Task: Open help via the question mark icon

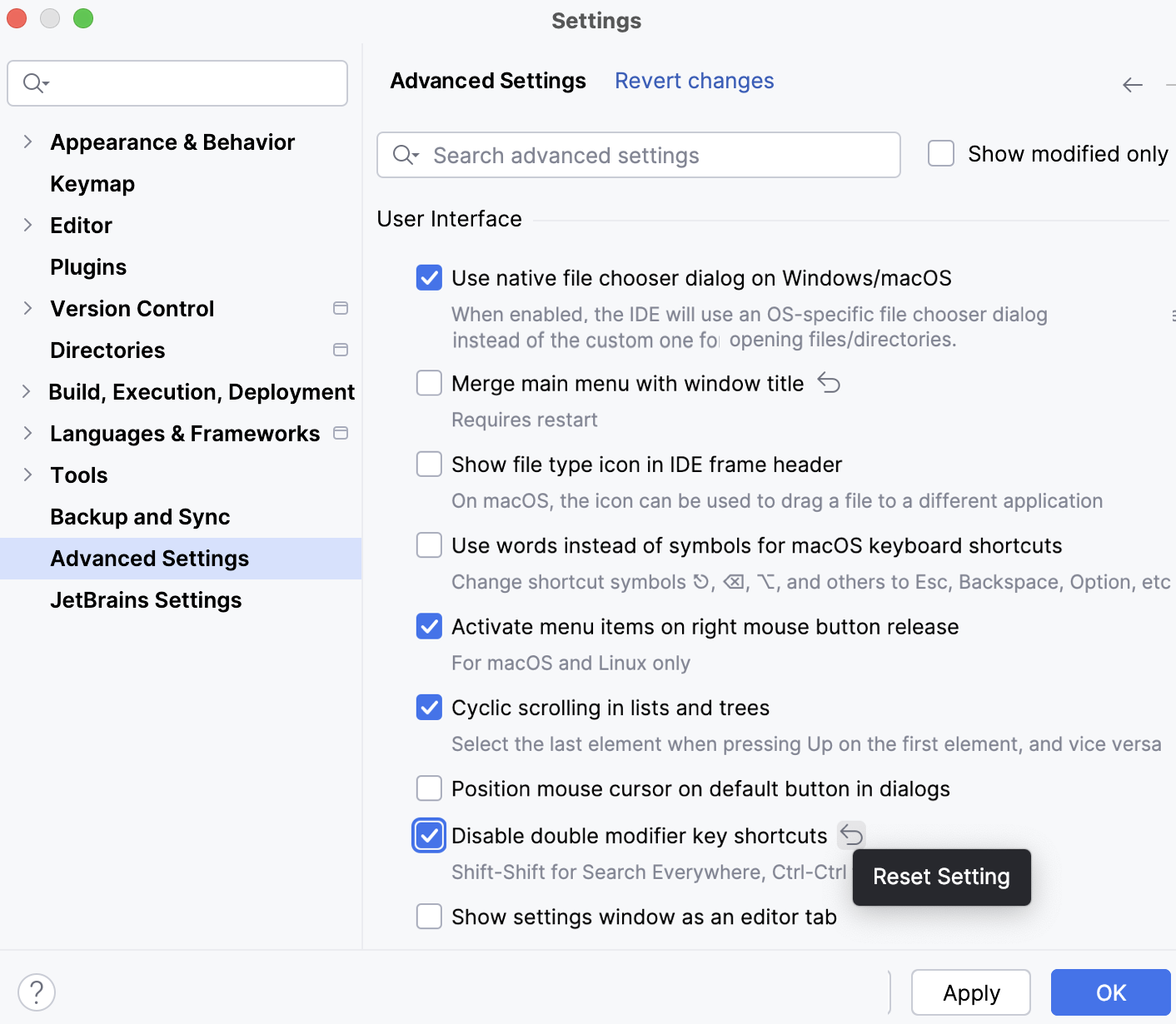Action: [x=36, y=992]
